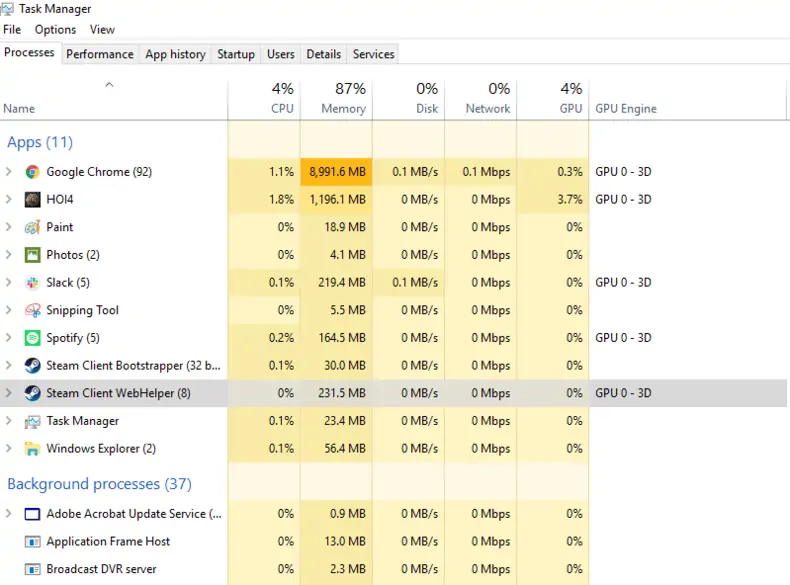Click the Slack app icon
Screen dimensions: 790x585
[x=32, y=283]
